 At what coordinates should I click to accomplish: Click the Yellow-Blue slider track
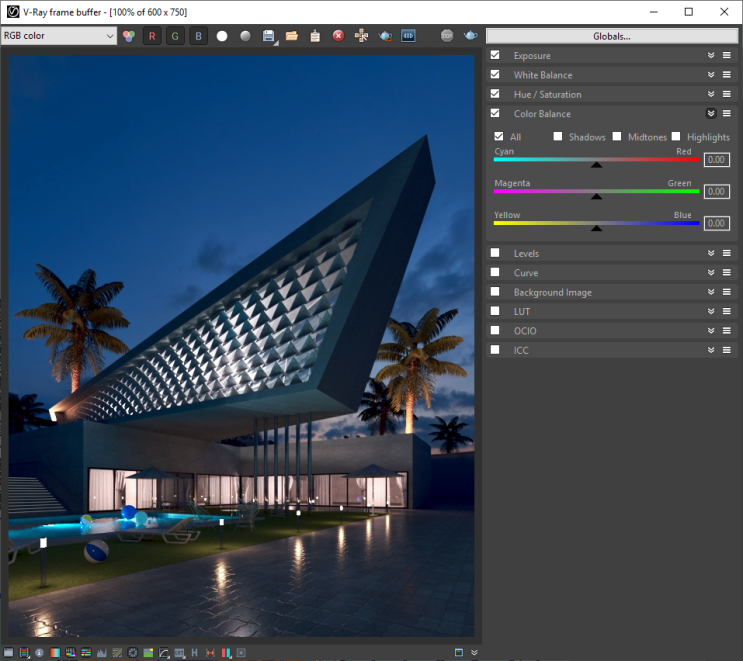point(597,223)
